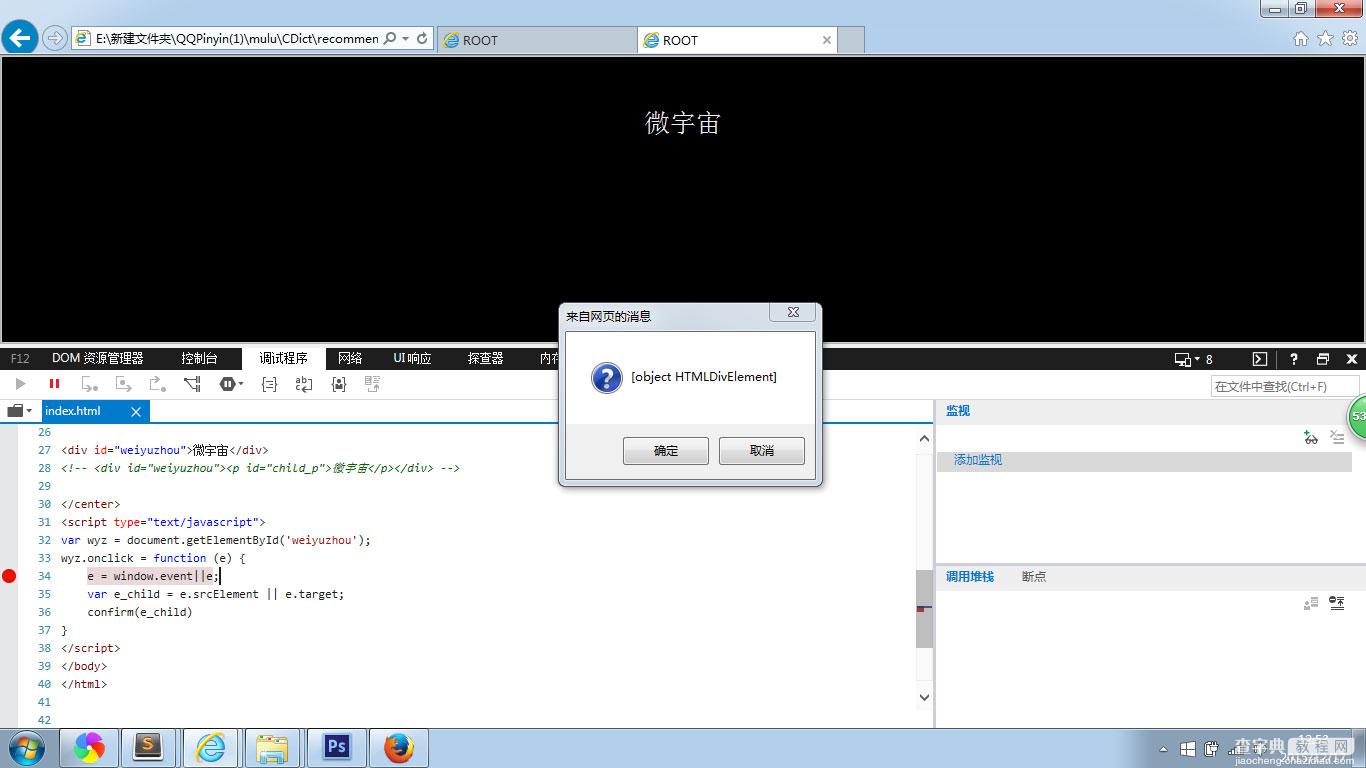
Task: Toggle the word wrap icon
Action: (304, 384)
